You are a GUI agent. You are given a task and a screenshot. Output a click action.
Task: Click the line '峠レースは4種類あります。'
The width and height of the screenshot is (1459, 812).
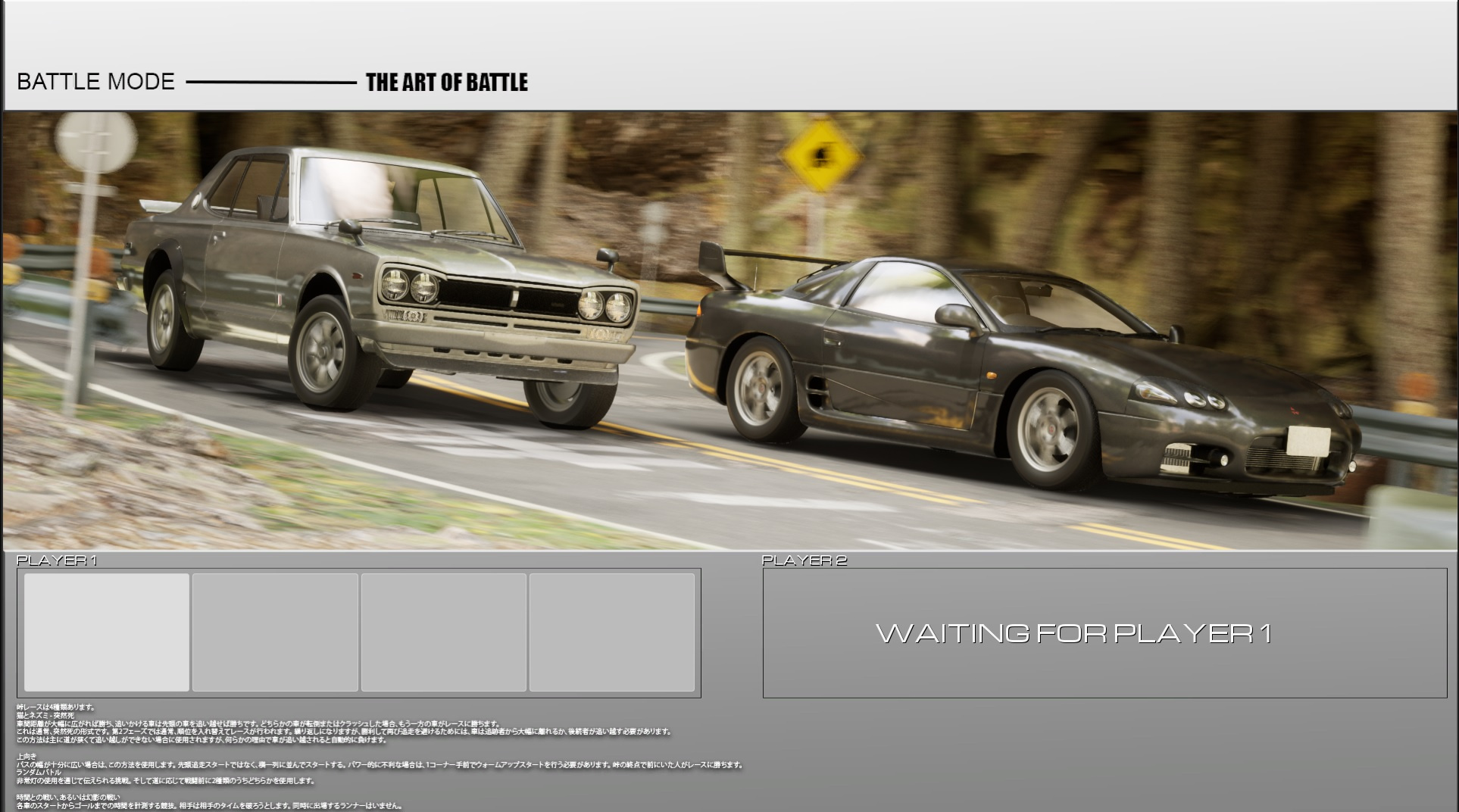click(57, 707)
